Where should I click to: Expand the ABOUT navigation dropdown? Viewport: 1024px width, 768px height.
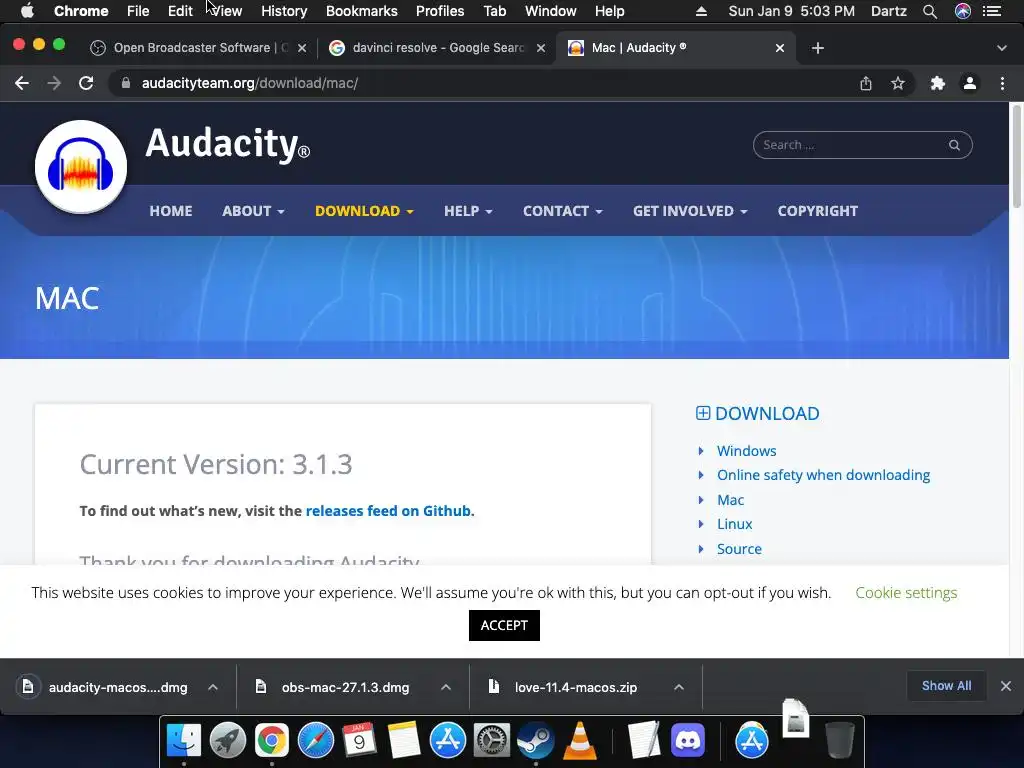[x=253, y=211]
